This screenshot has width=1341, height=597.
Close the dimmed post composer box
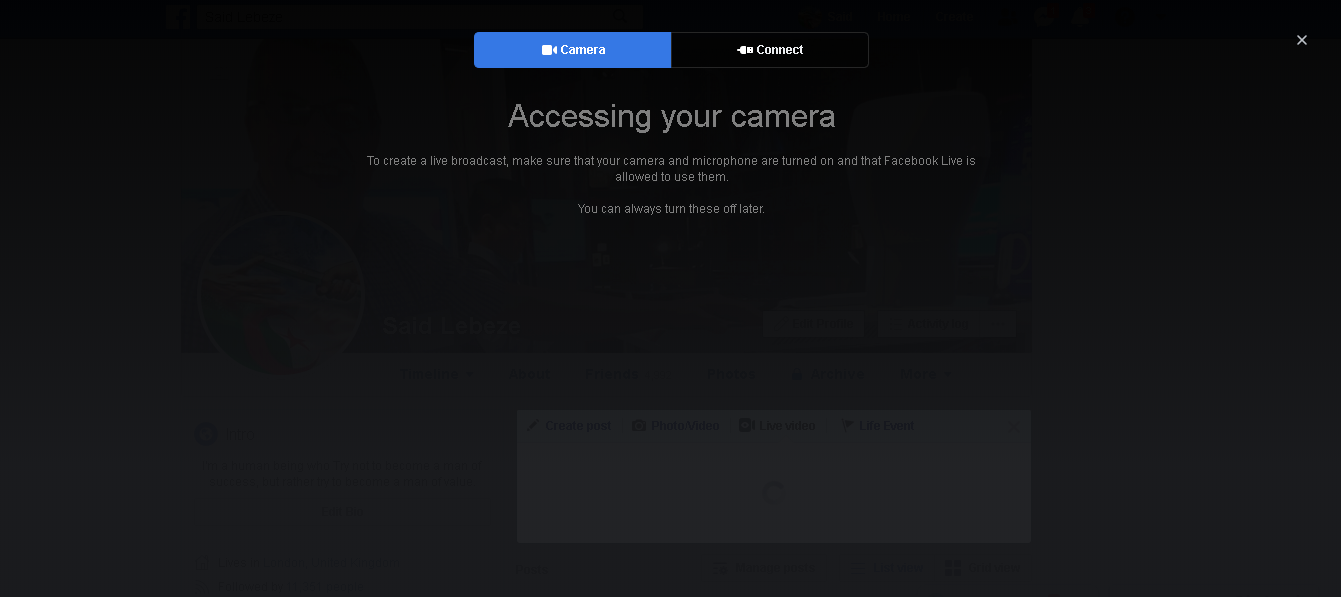[1014, 426]
